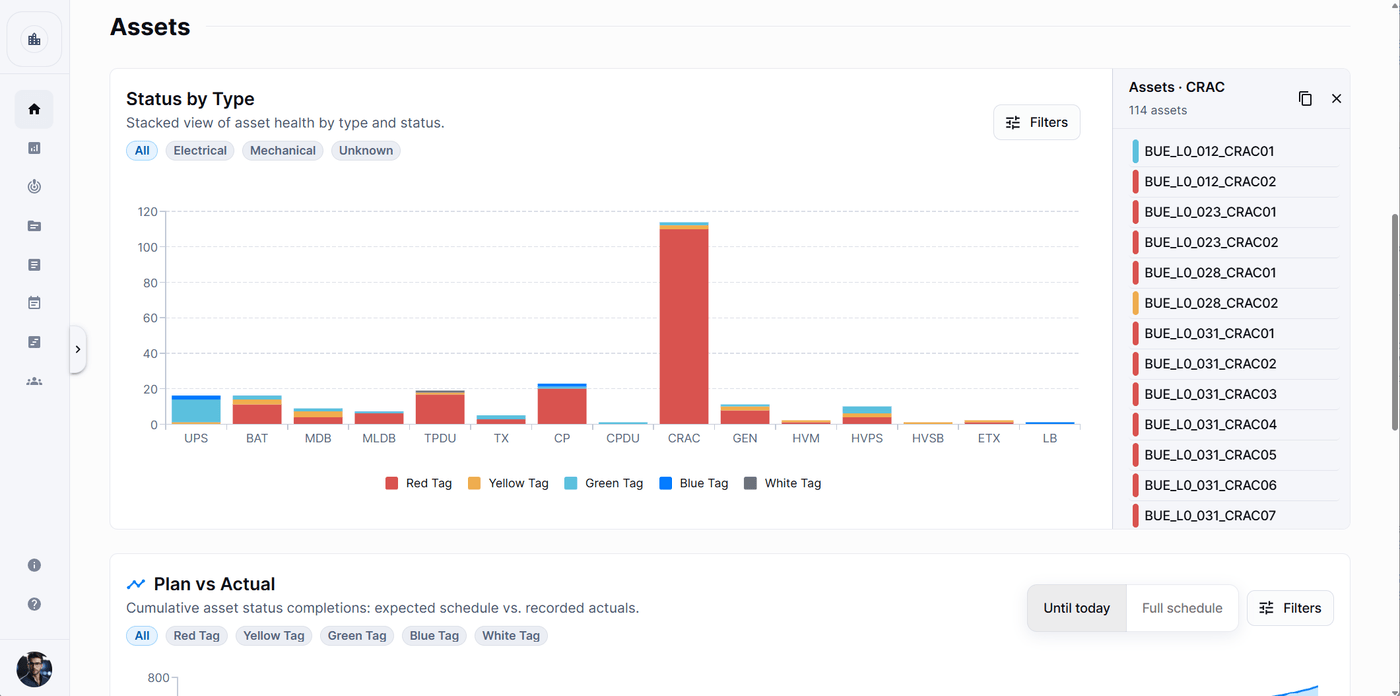Open the circular gauge sidebar icon

[x=34, y=187]
